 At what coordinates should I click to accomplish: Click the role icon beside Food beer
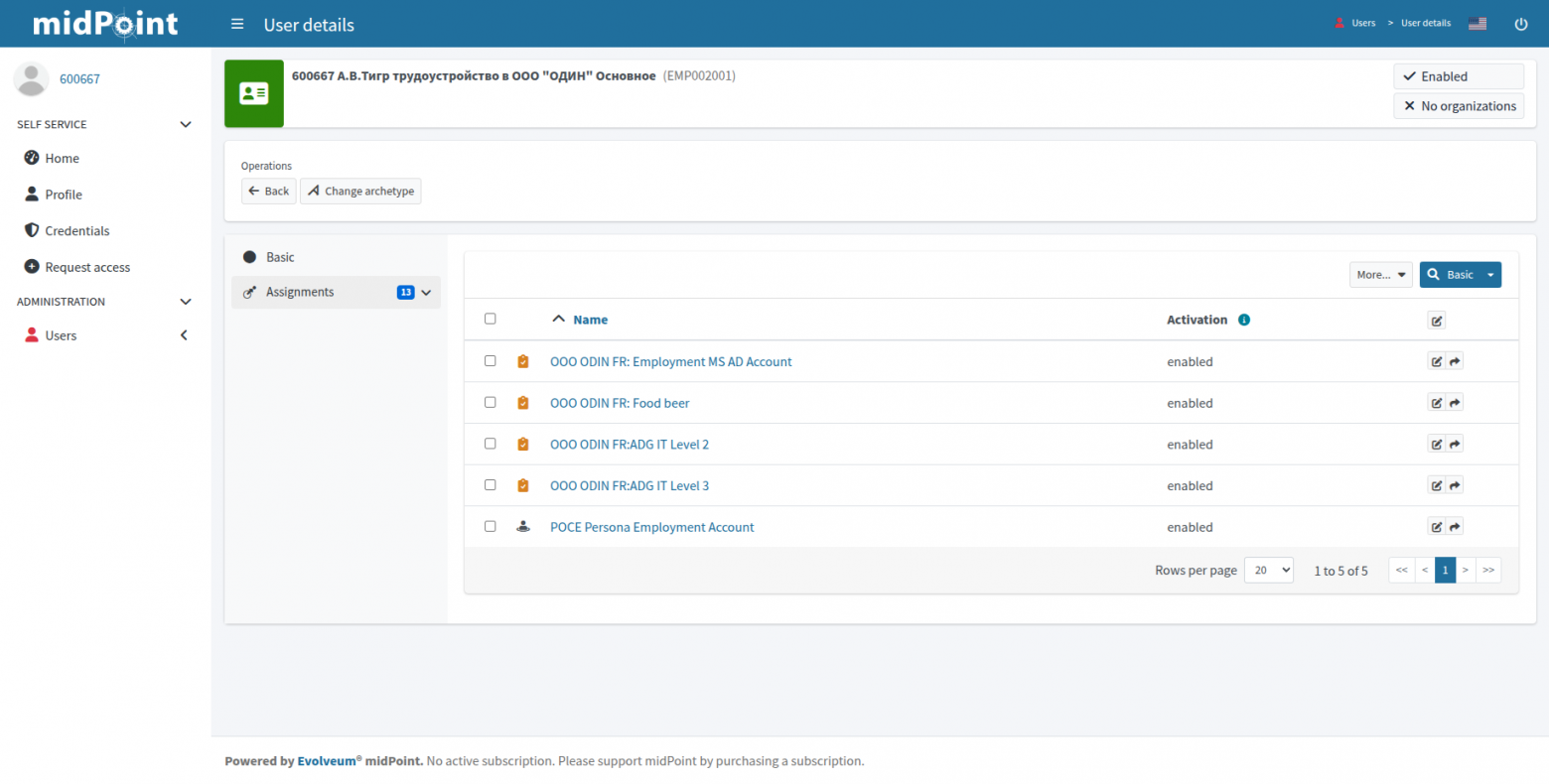pos(523,403)
